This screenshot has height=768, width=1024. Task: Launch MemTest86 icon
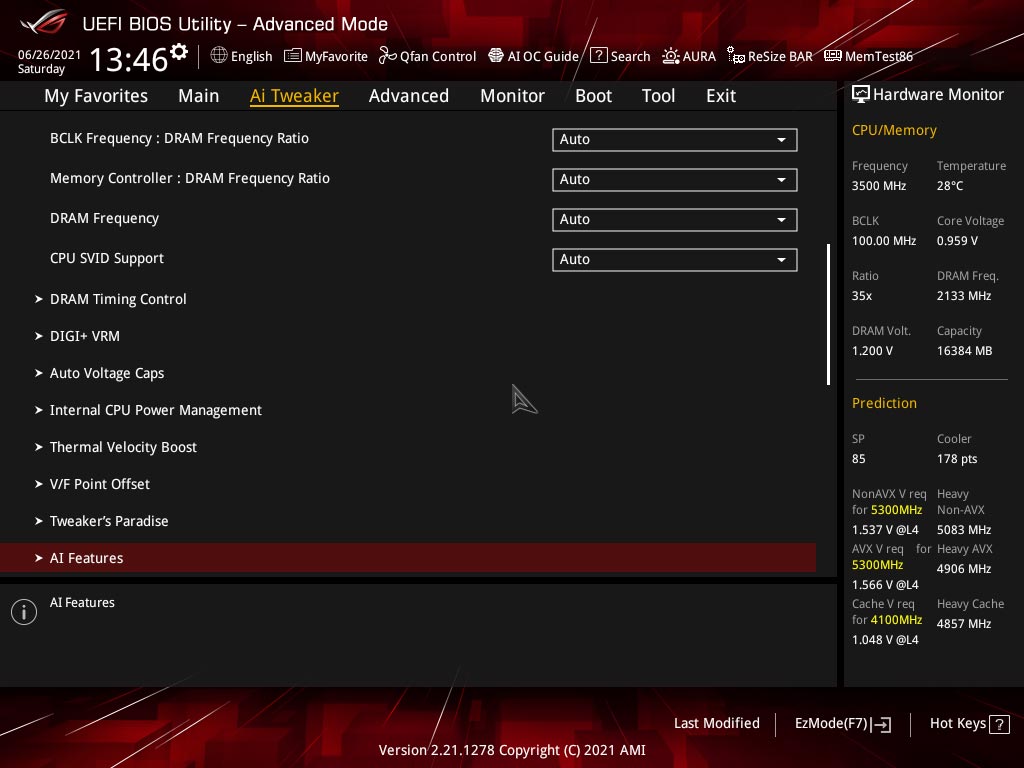coord(833,56)
